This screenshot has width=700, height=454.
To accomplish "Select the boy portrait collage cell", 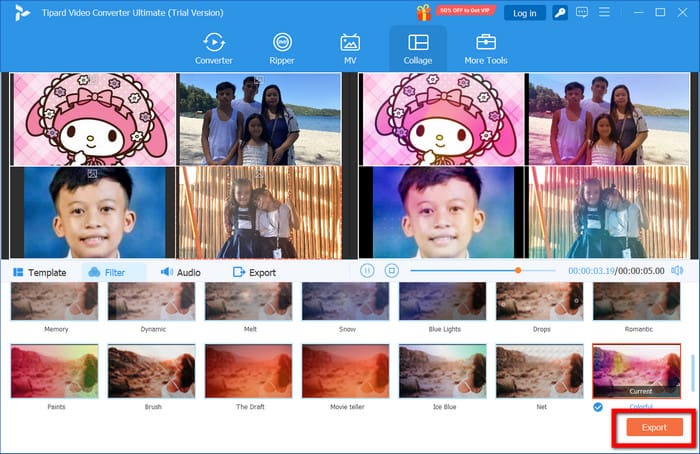I will (x=93, y=213).
